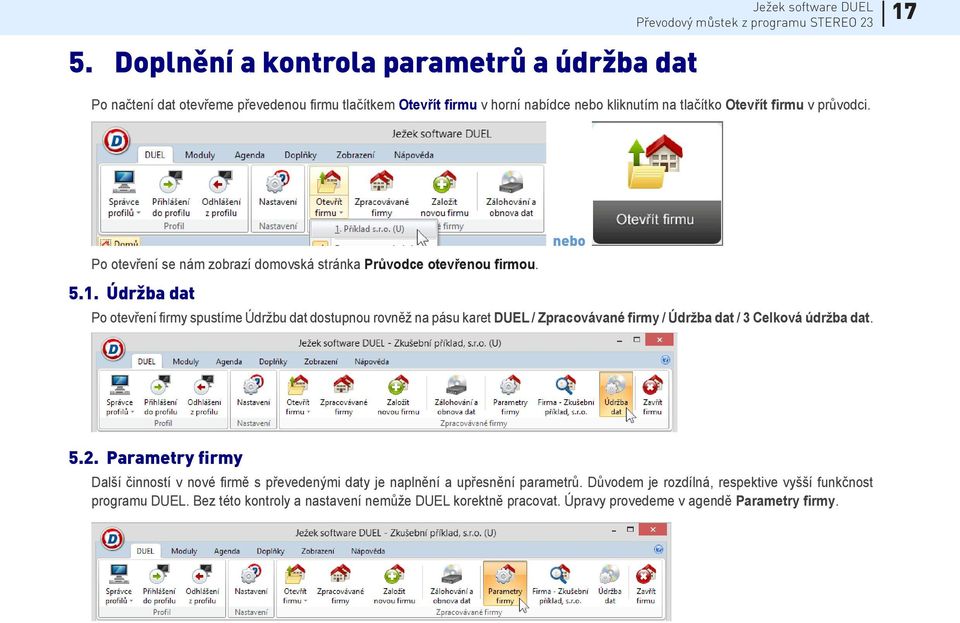Viewport: 960px width, 623px height.
Task: Click the heading '5.2. Parametry firmy'
Action: tap(156, 458)
